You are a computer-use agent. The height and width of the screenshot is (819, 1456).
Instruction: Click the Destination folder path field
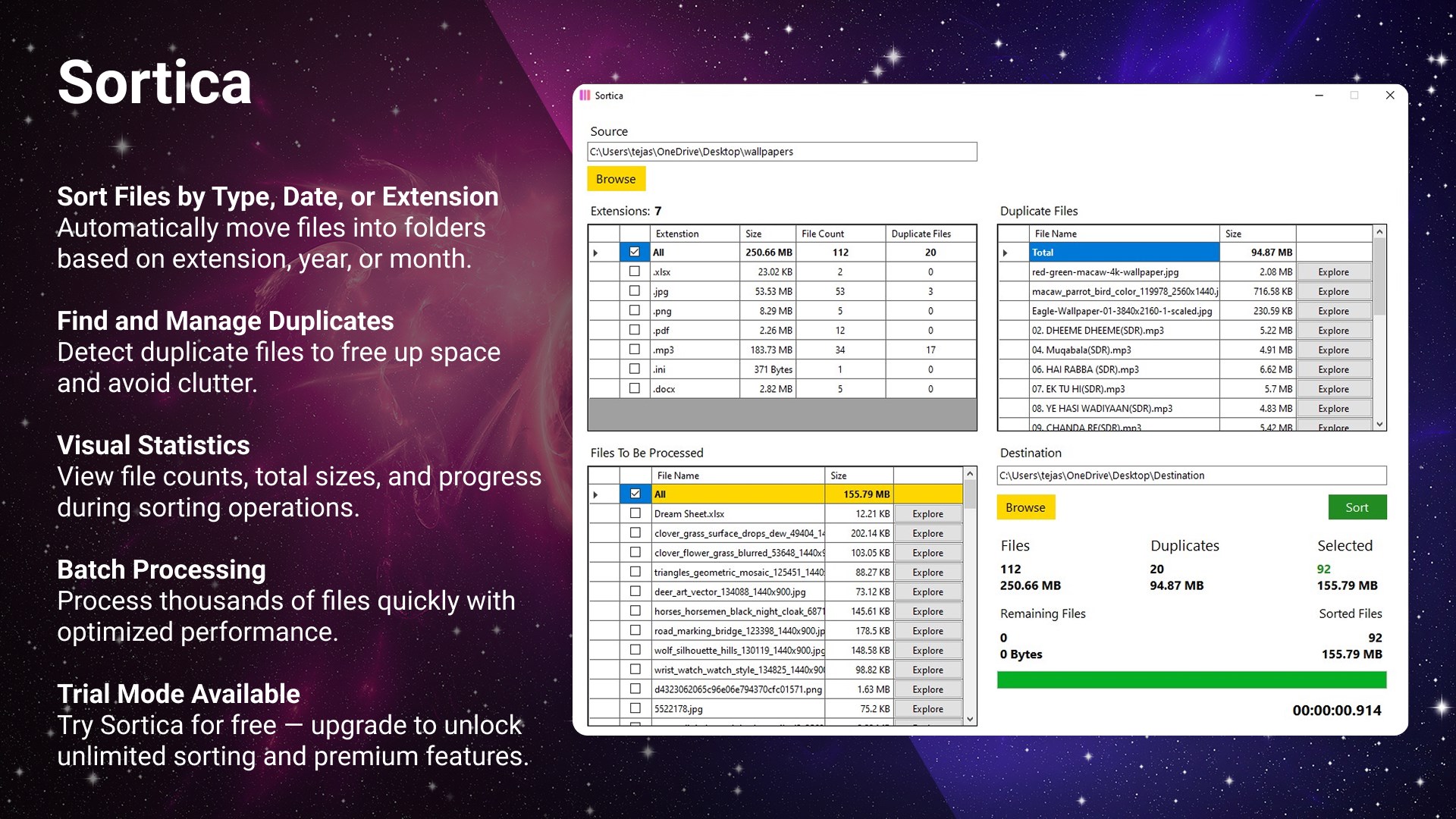pos(1191,475)
